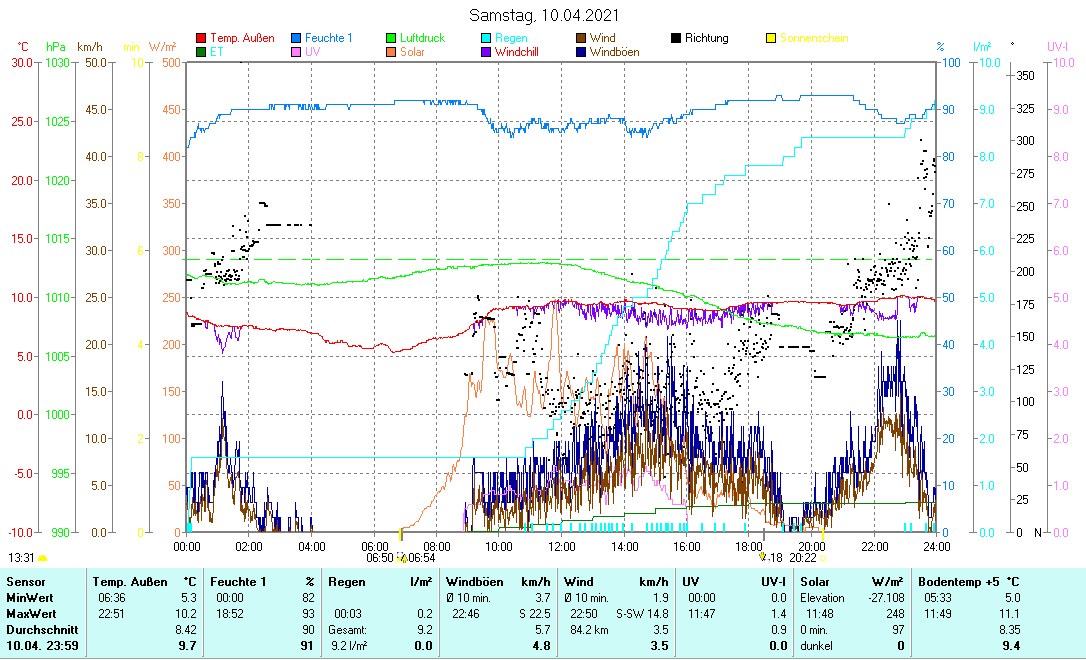Viewport: 1086px width, 660px height.
Task: Click the dark blue Windböen legend square
Action: (581, 52)
